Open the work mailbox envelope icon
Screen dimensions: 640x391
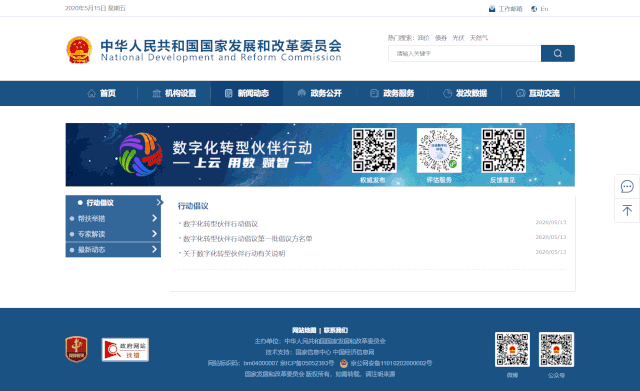tap(492, 9)
